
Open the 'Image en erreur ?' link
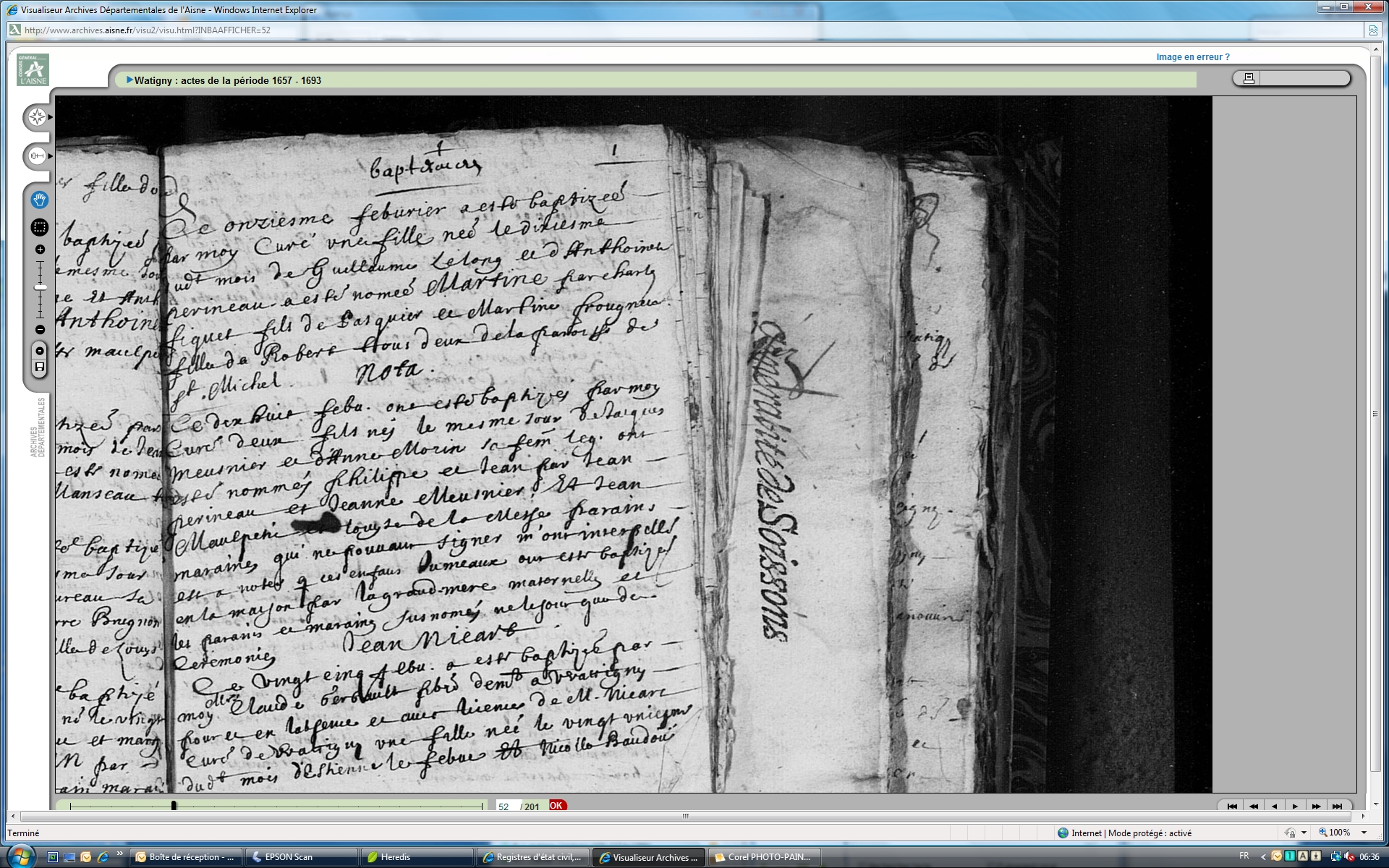[1192, 57]
